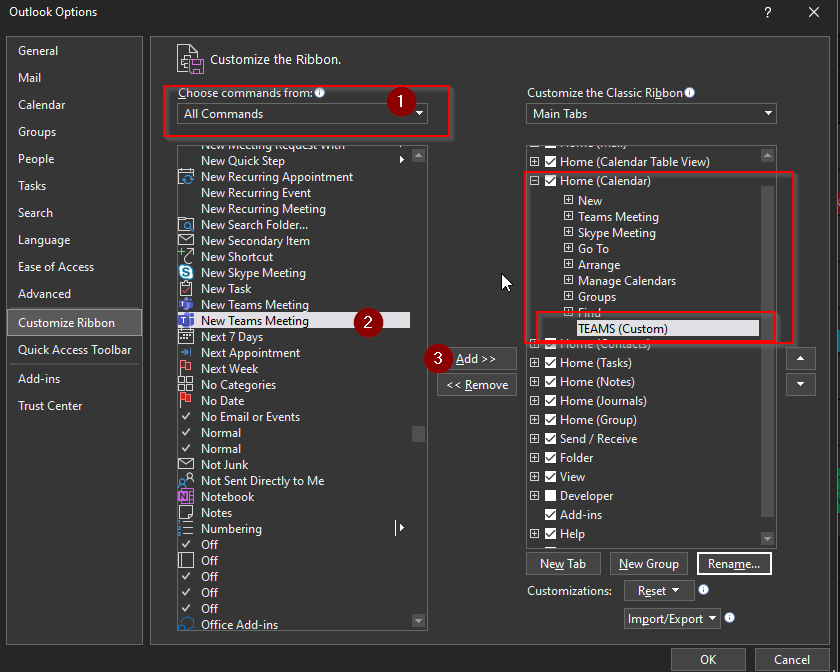
Task: Click the info icon next to Import/Export
Action: (x=730, y=618)
